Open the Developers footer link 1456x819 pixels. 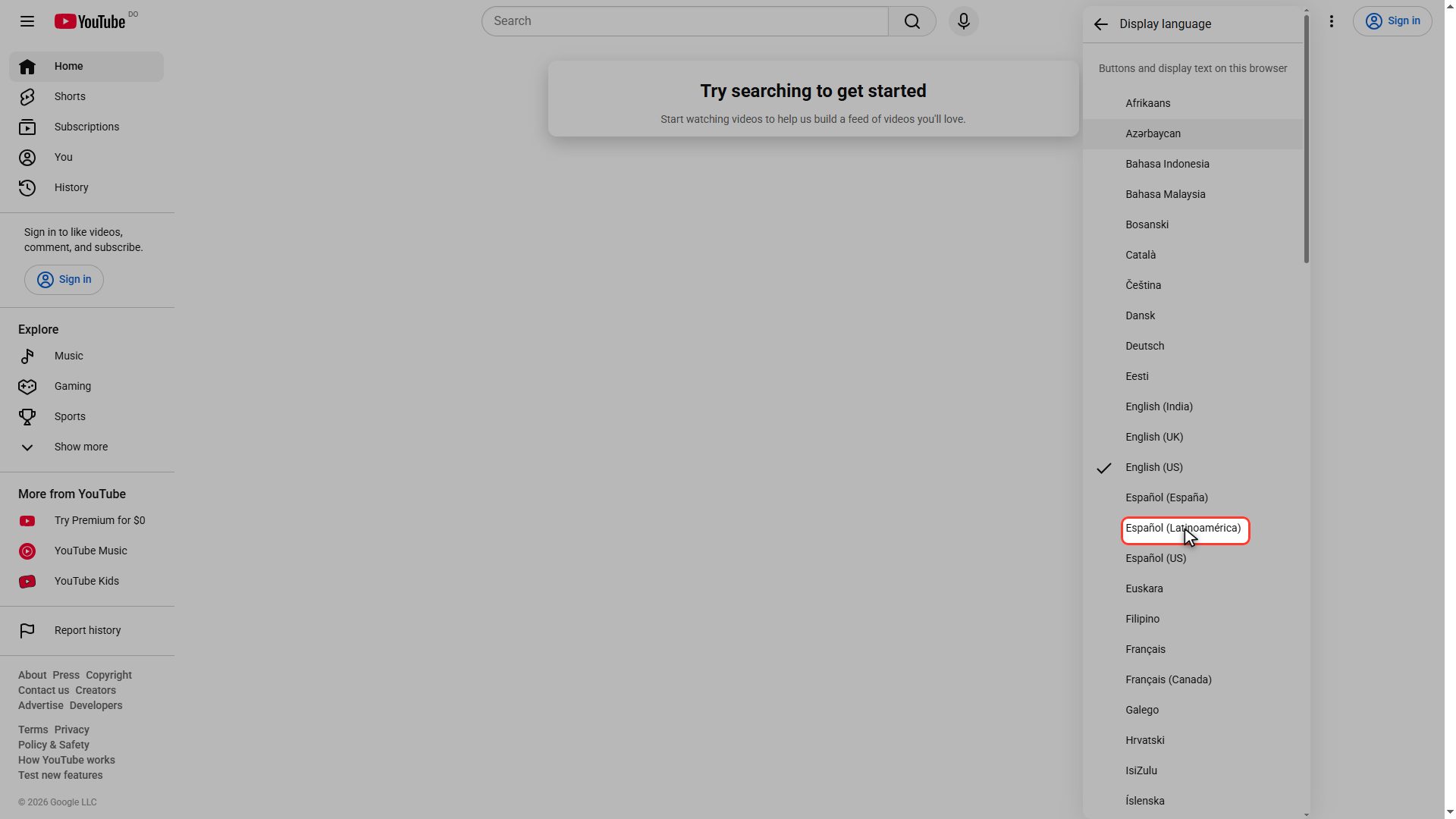coord(96,706)
